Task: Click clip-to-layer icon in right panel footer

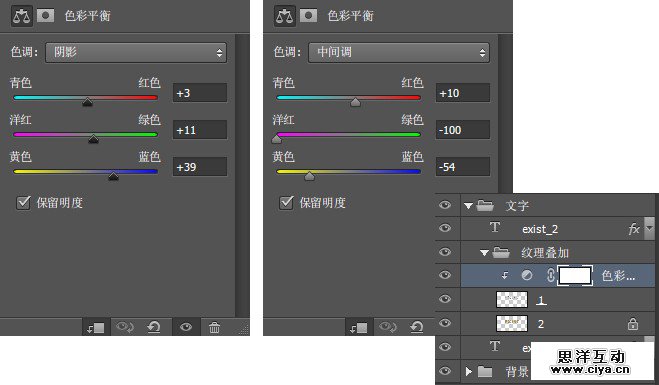Action: click(x=359, y=327)
